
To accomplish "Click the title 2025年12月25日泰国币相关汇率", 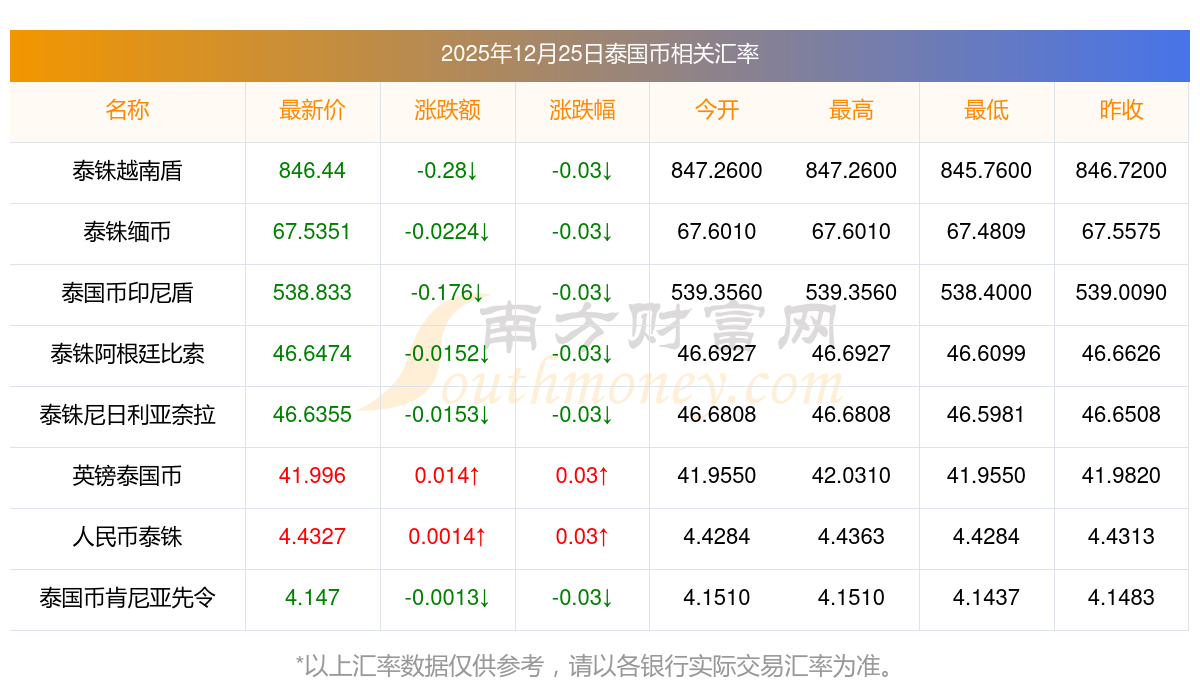I will 600,53.
